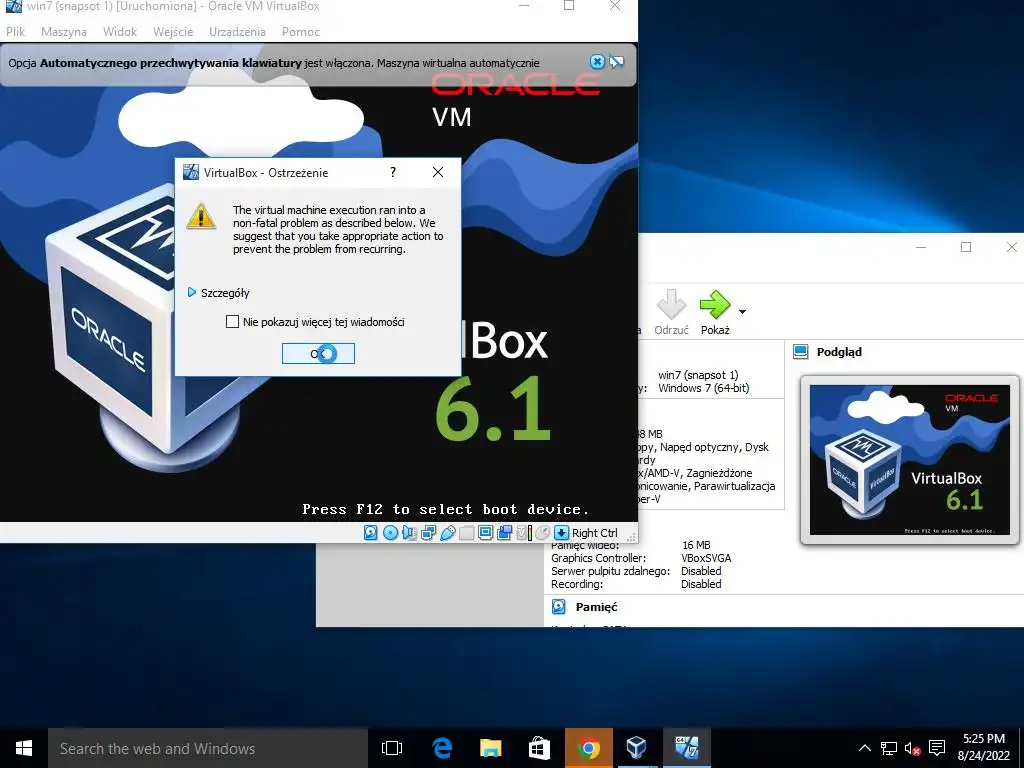This screenshot has width=1024, height=768.
Task: Click the keyboard capture arrow icon
Action: pos(561,533)
